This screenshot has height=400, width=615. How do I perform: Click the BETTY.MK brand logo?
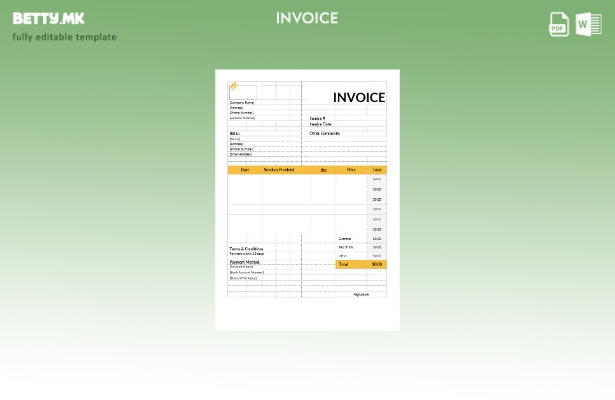tap(48, 18)
